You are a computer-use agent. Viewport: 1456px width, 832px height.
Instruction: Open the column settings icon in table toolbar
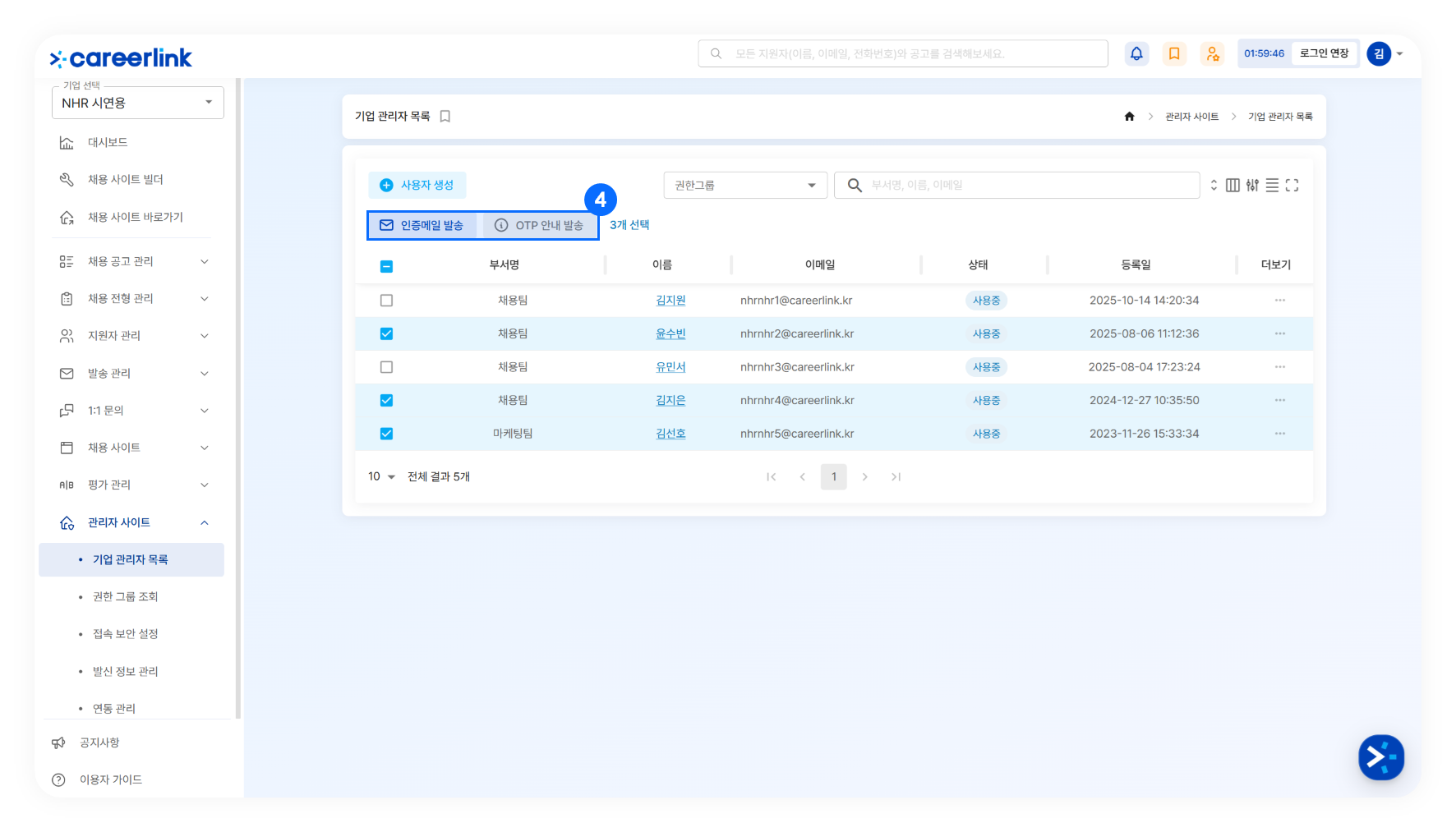click(x=1233, y=186)
